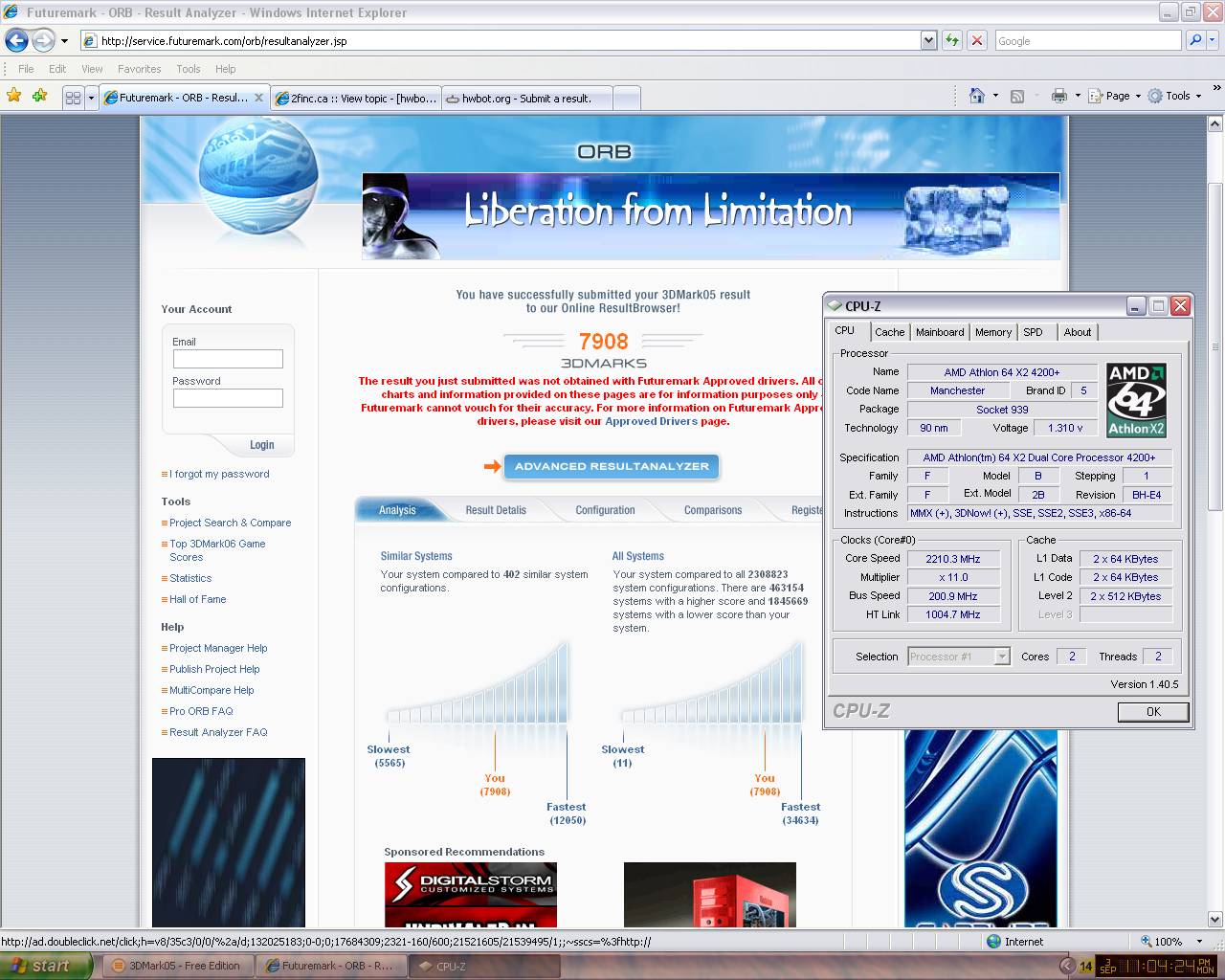Click the browser Forward arrow button
The width and height of the screenshot is (1225, 980).
[43, 40]
